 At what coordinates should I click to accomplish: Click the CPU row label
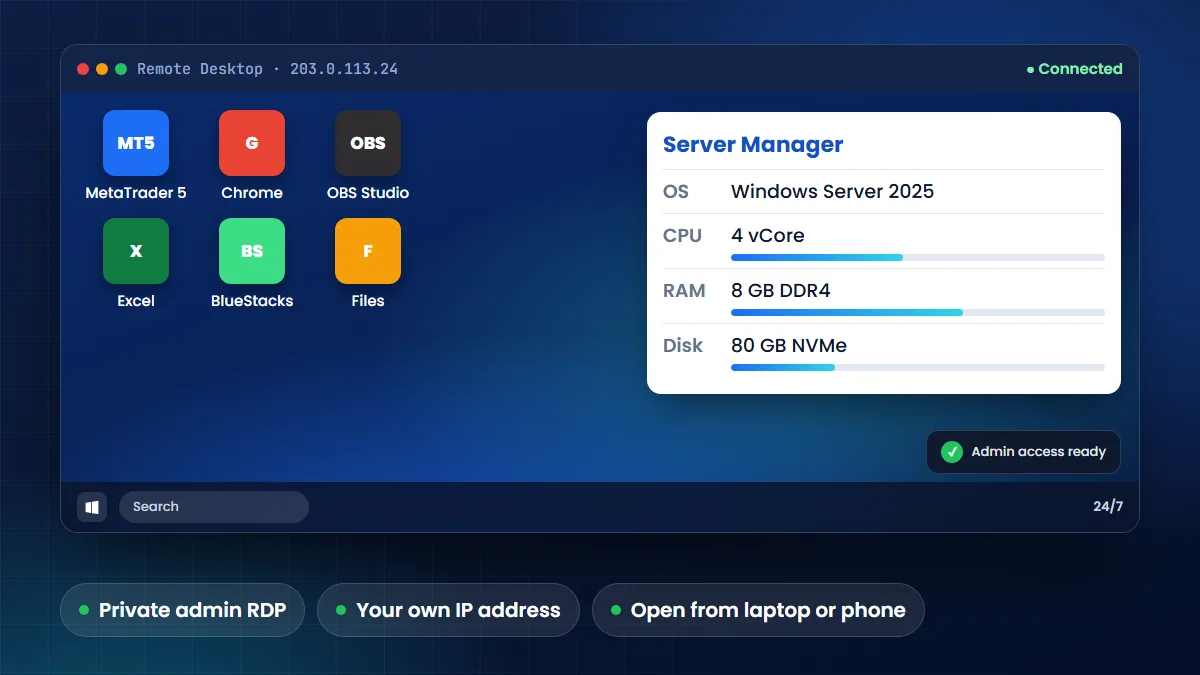(683, 236)
